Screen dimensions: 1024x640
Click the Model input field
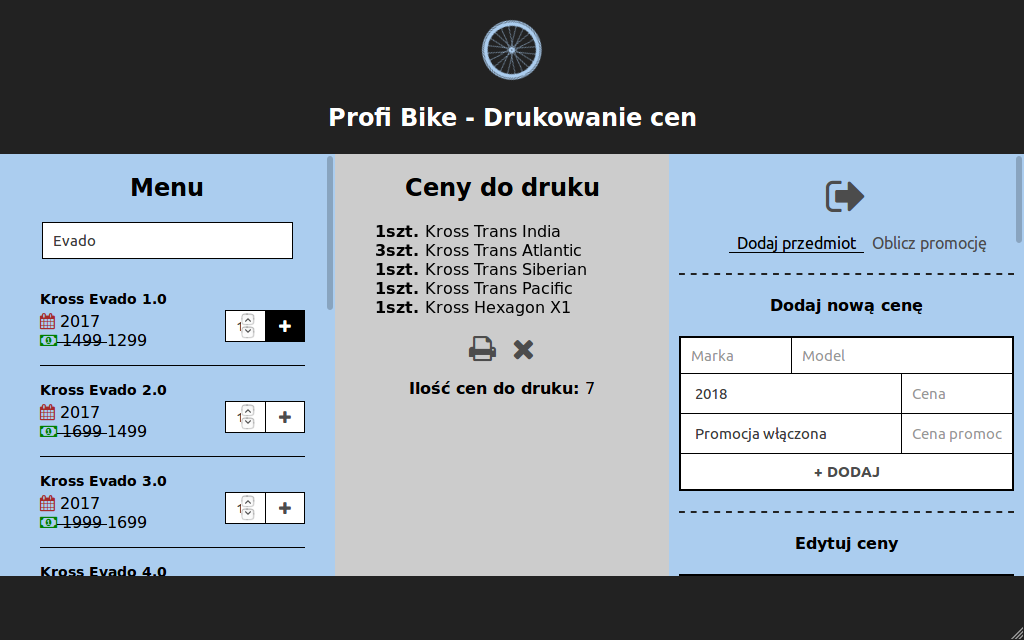pos(902,356)
